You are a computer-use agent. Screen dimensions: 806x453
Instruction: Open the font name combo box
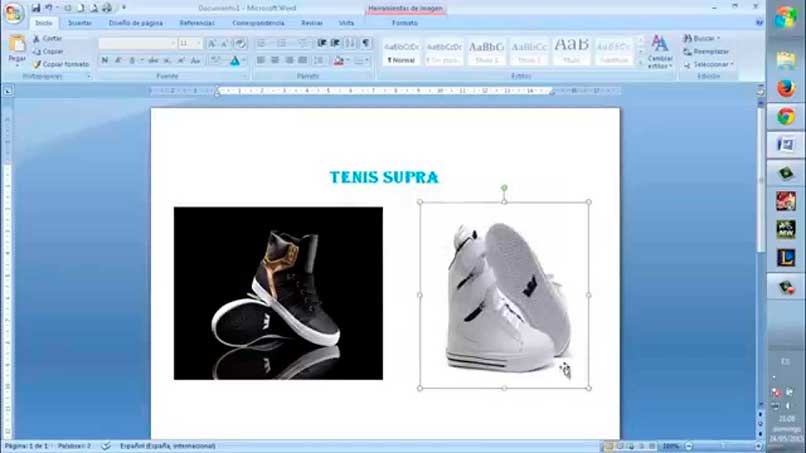(137, 44)
